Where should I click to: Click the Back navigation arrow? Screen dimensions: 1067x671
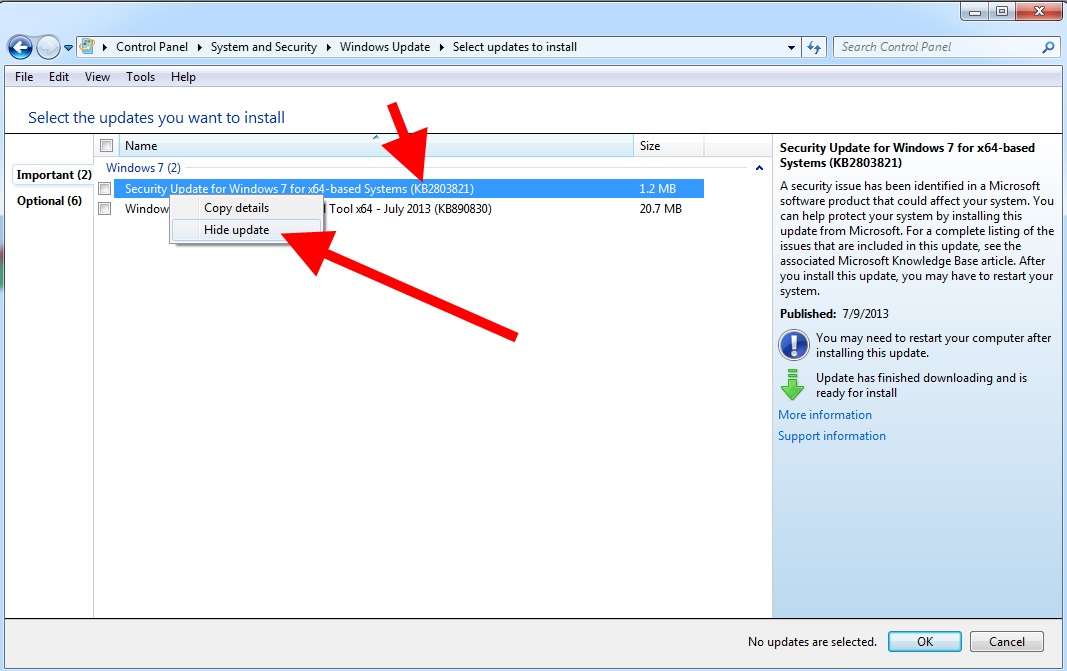point(20,47)
